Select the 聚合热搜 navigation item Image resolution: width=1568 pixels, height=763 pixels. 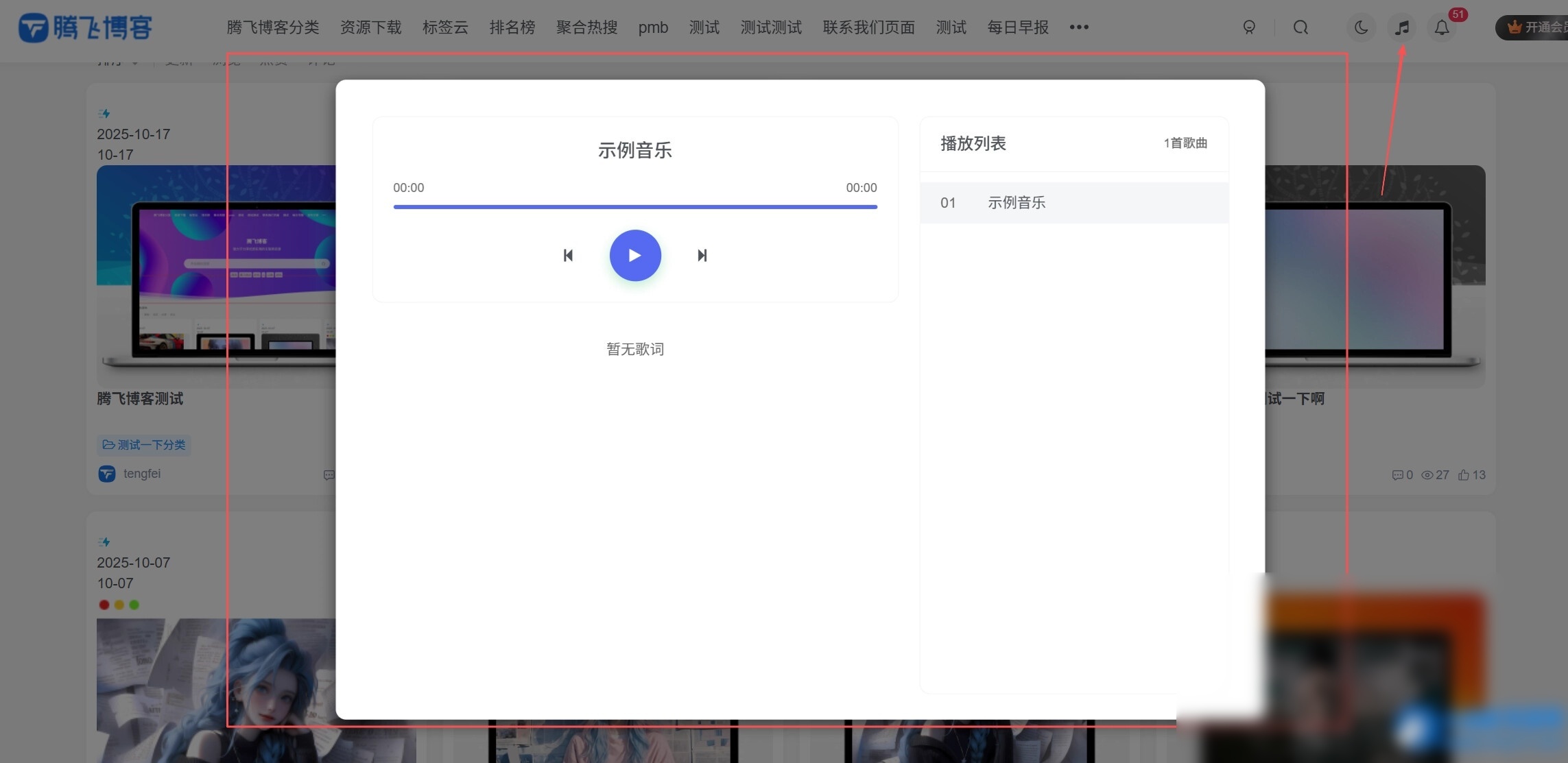click(586, 27)
